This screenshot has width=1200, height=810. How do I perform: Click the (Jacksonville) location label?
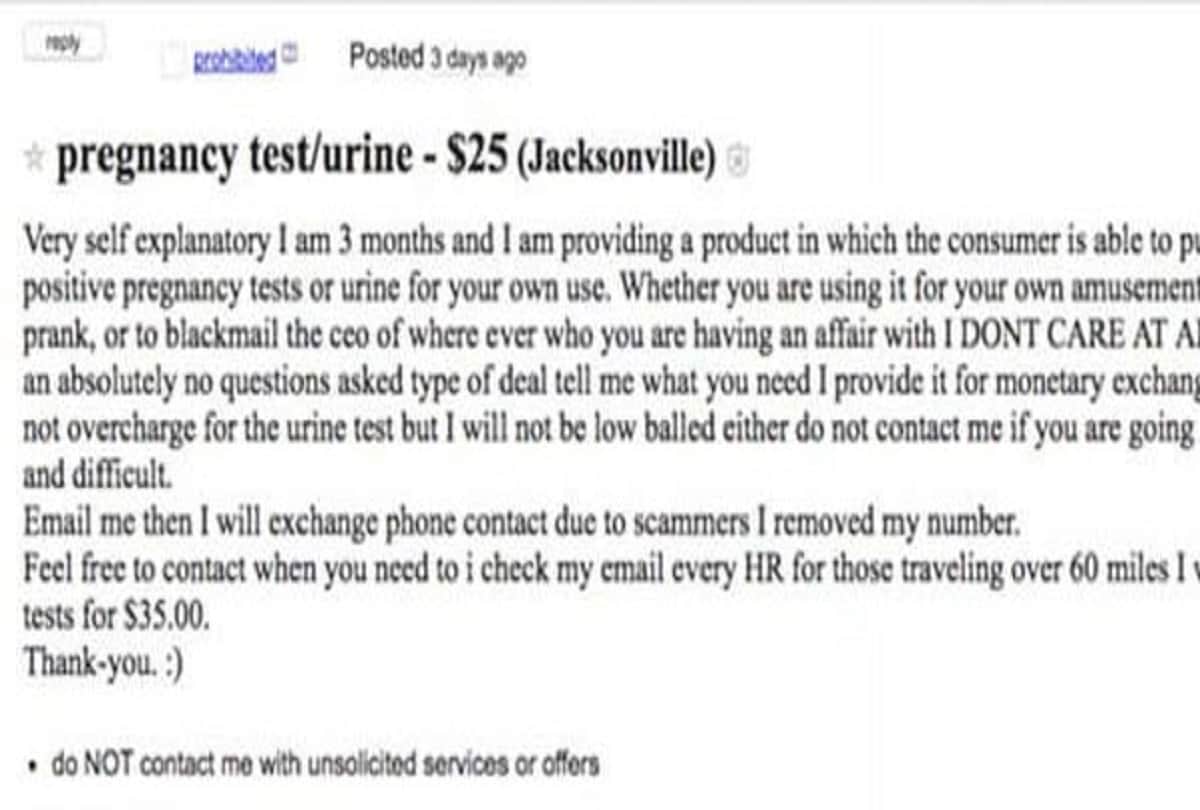pyautogui.click(x=616, y=159)
